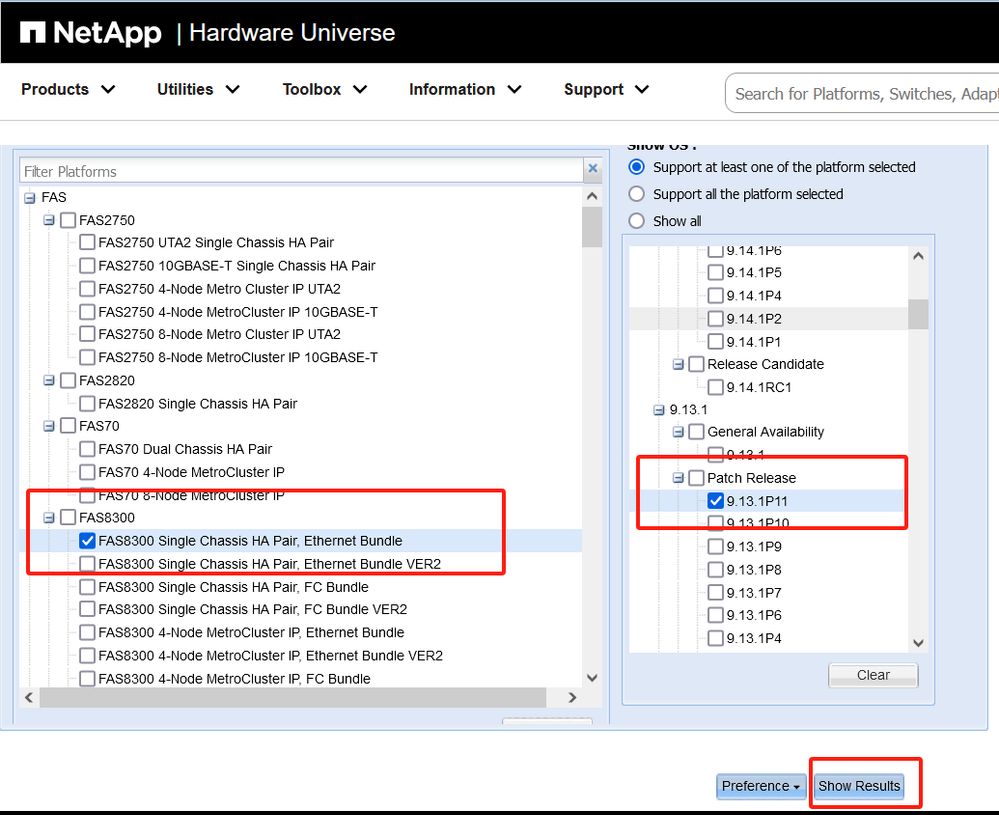This screenshot has height=815, width=999.
Task: Open the Products menu
Action: click(x=68, y=90)
